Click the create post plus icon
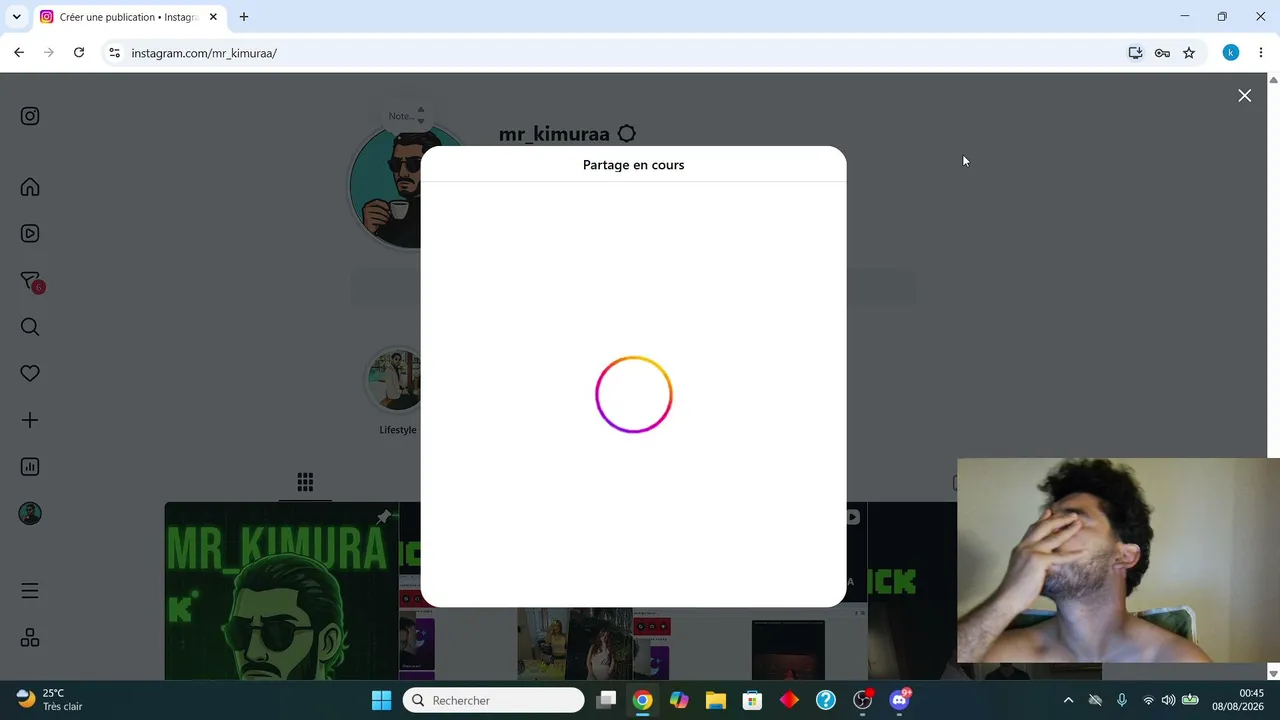 (30, 420)
